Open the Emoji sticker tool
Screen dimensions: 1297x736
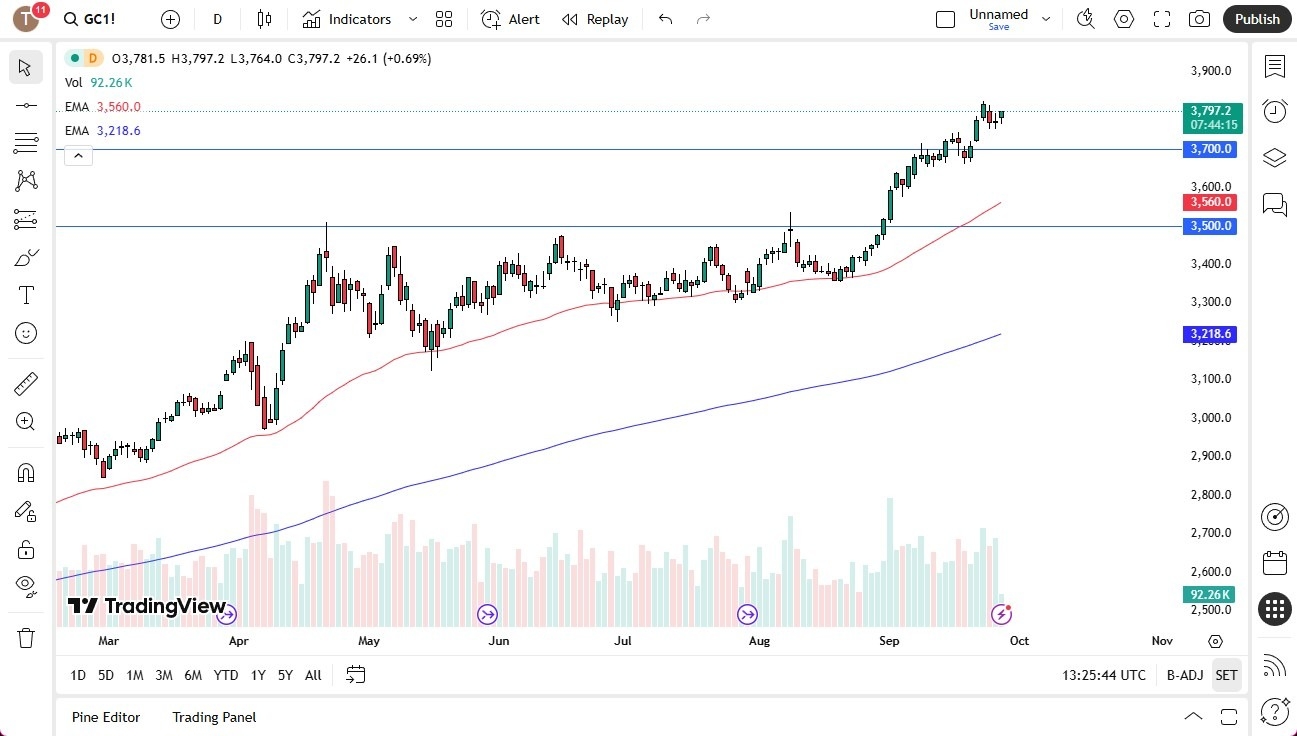[x=26, y=333]
